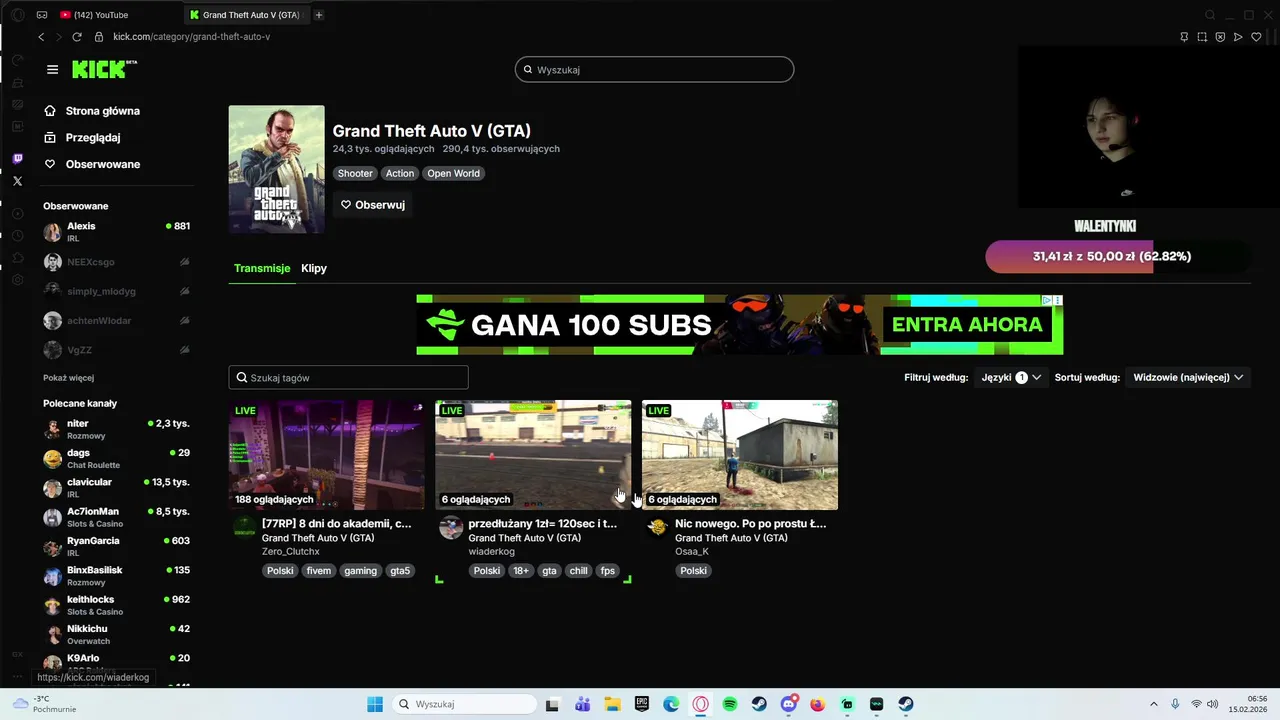Click the 18+ tag under wiaderkog stream
Screen dimensions: 1280x720
521,571
